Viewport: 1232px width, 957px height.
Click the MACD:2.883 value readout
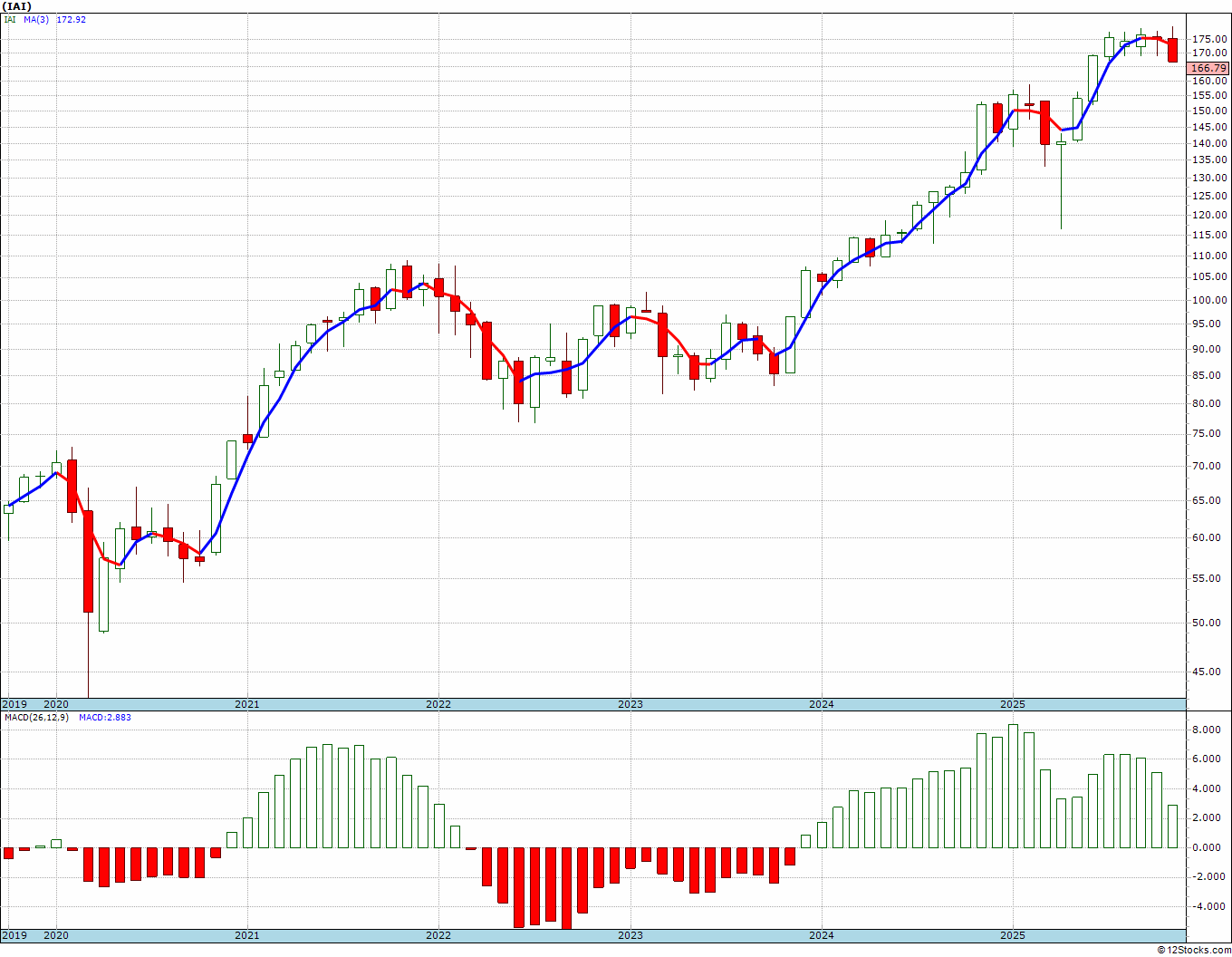pyautogui.click(x=105, y=717)
